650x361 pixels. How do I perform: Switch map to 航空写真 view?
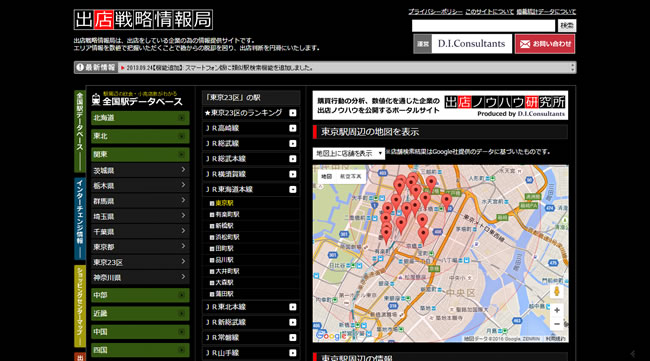coord(351,177)
